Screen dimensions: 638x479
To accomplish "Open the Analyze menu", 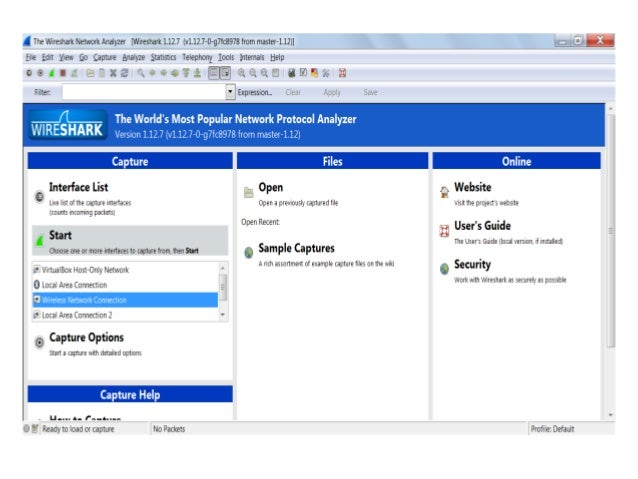I will [x=133, y=57].
